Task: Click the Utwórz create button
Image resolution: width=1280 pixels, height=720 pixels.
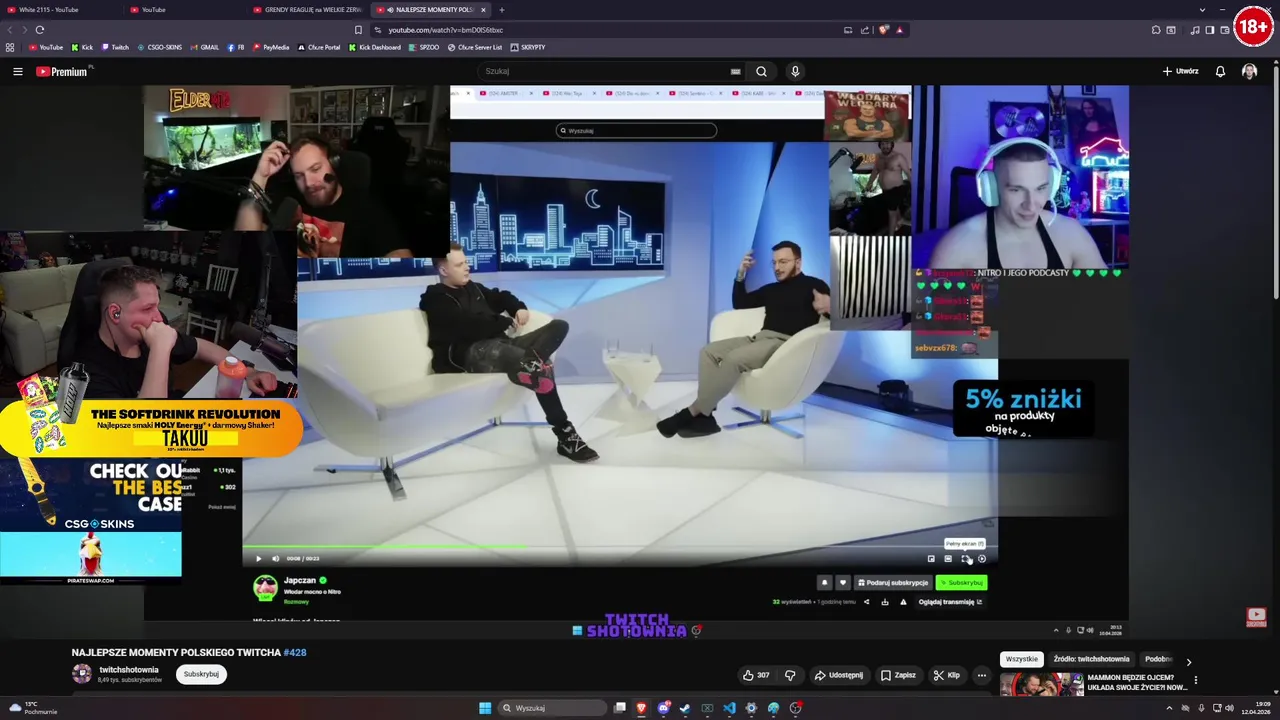Action: pyautogui.click(x=1180, y=71)
